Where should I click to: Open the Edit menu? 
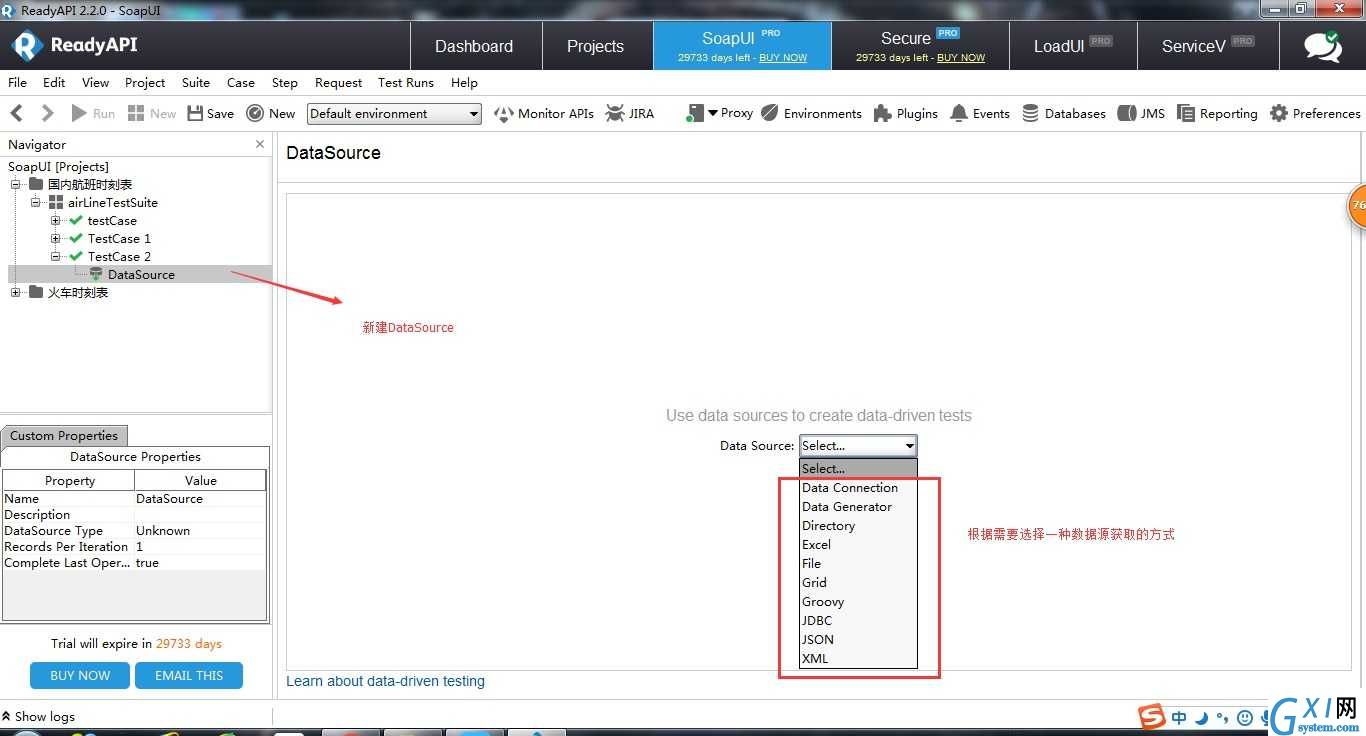[54, 82]
